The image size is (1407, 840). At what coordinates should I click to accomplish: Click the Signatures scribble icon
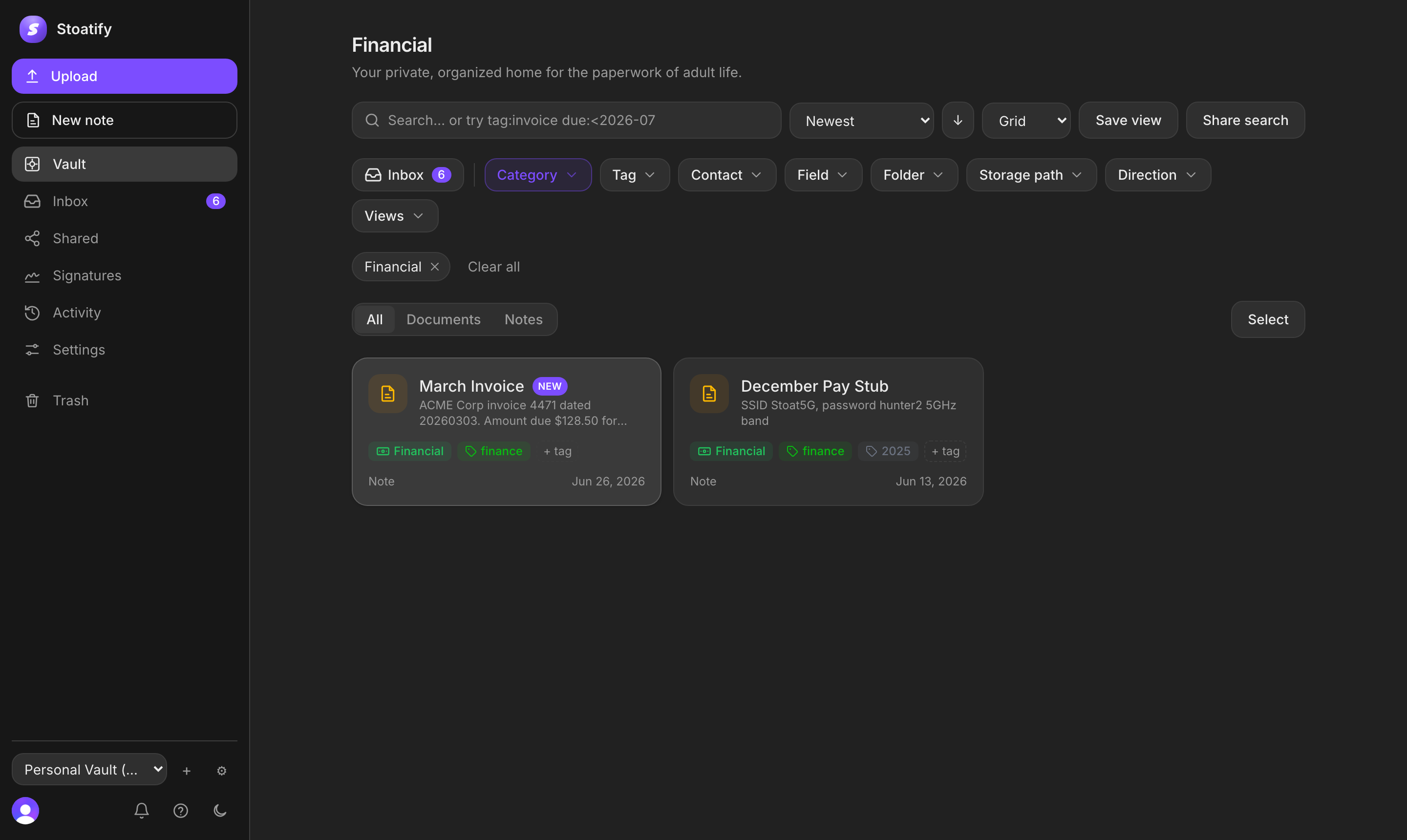pyautogui.click(x=32, y=275)
